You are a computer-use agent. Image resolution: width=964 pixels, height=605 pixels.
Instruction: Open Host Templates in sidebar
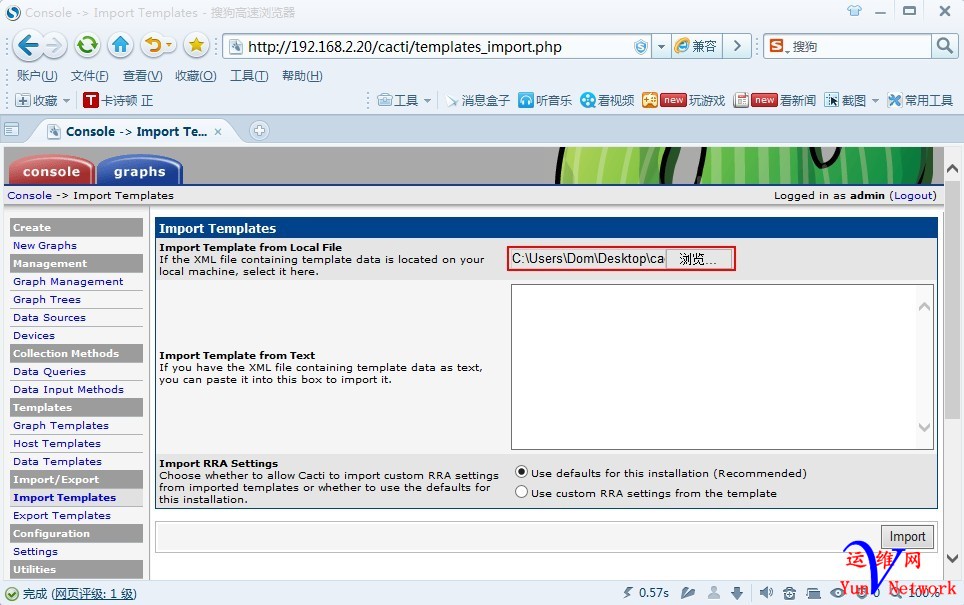coord(57,443)
